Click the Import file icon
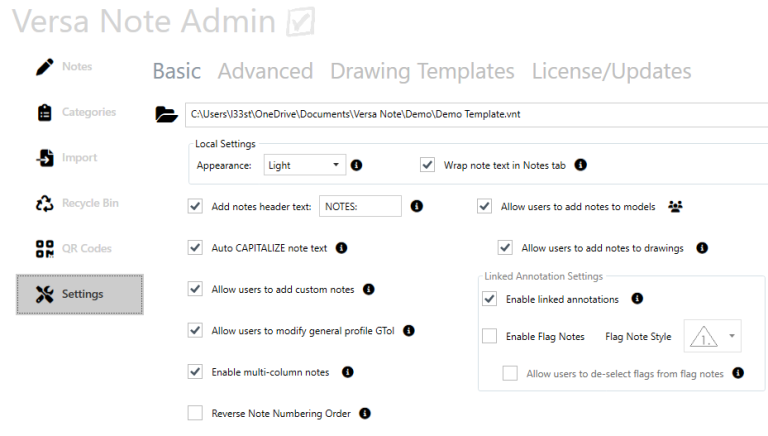The width and height of the screenshot is (768, 436). point(45,158)
